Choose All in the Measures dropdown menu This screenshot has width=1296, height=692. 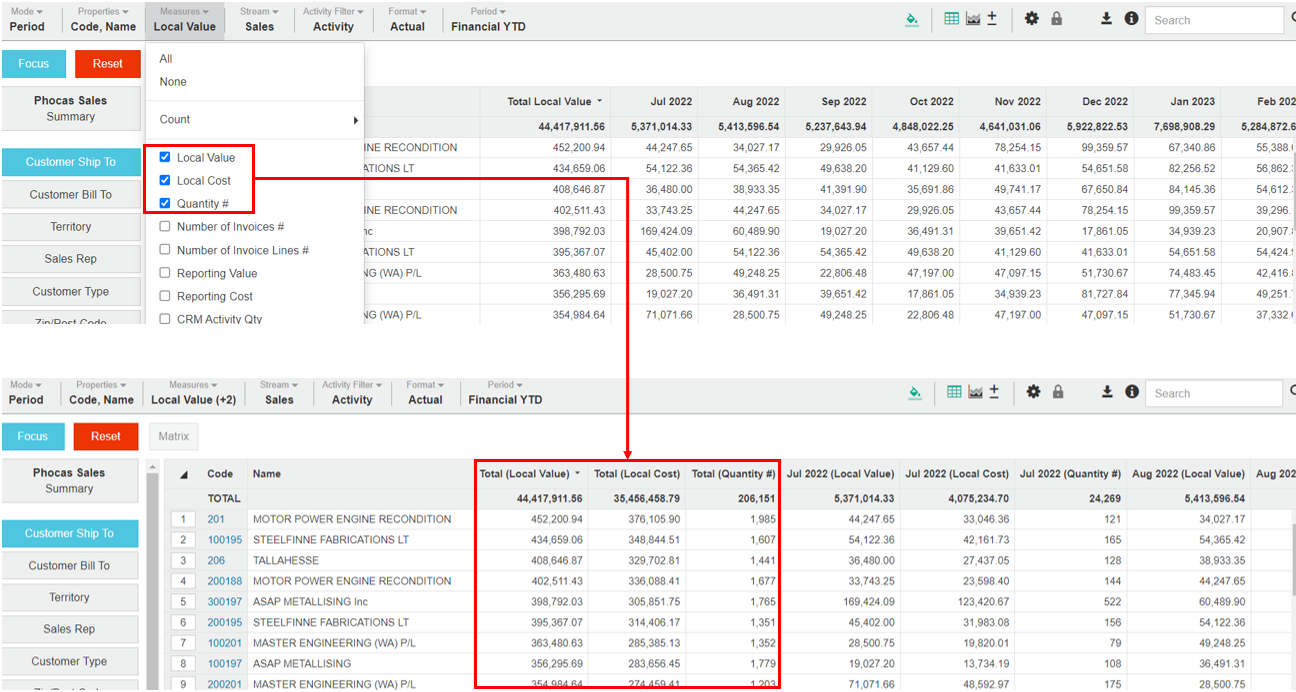[x=166, y=59]
